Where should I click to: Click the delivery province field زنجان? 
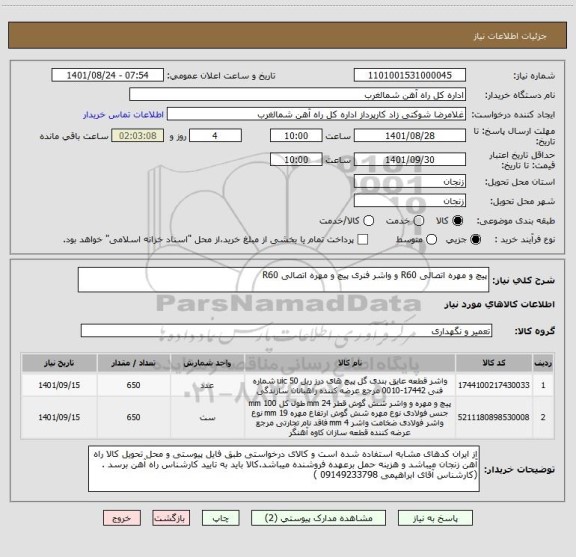[x=410, y=182]
